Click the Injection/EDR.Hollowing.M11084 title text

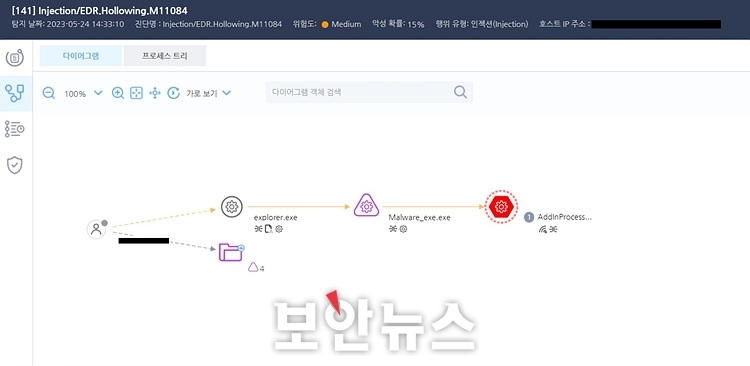(x=113, y=10)
